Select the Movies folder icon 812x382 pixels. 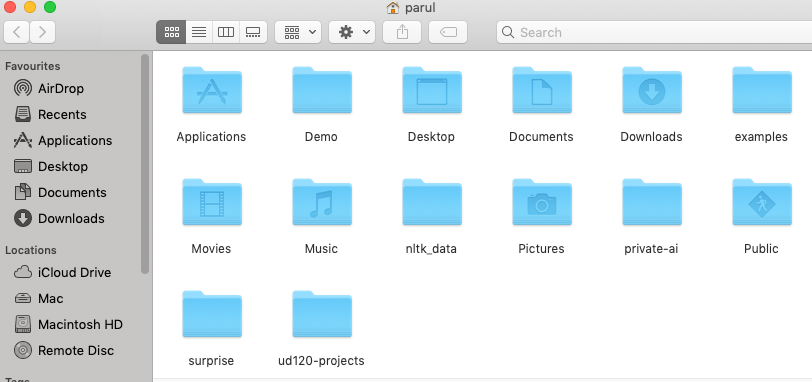212,202
